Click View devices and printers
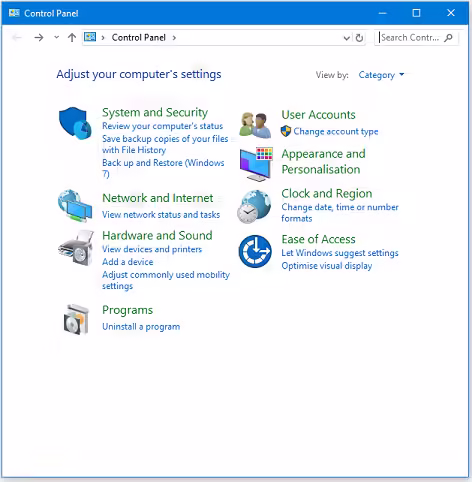The image size is (472, 482). pos(152,249)
